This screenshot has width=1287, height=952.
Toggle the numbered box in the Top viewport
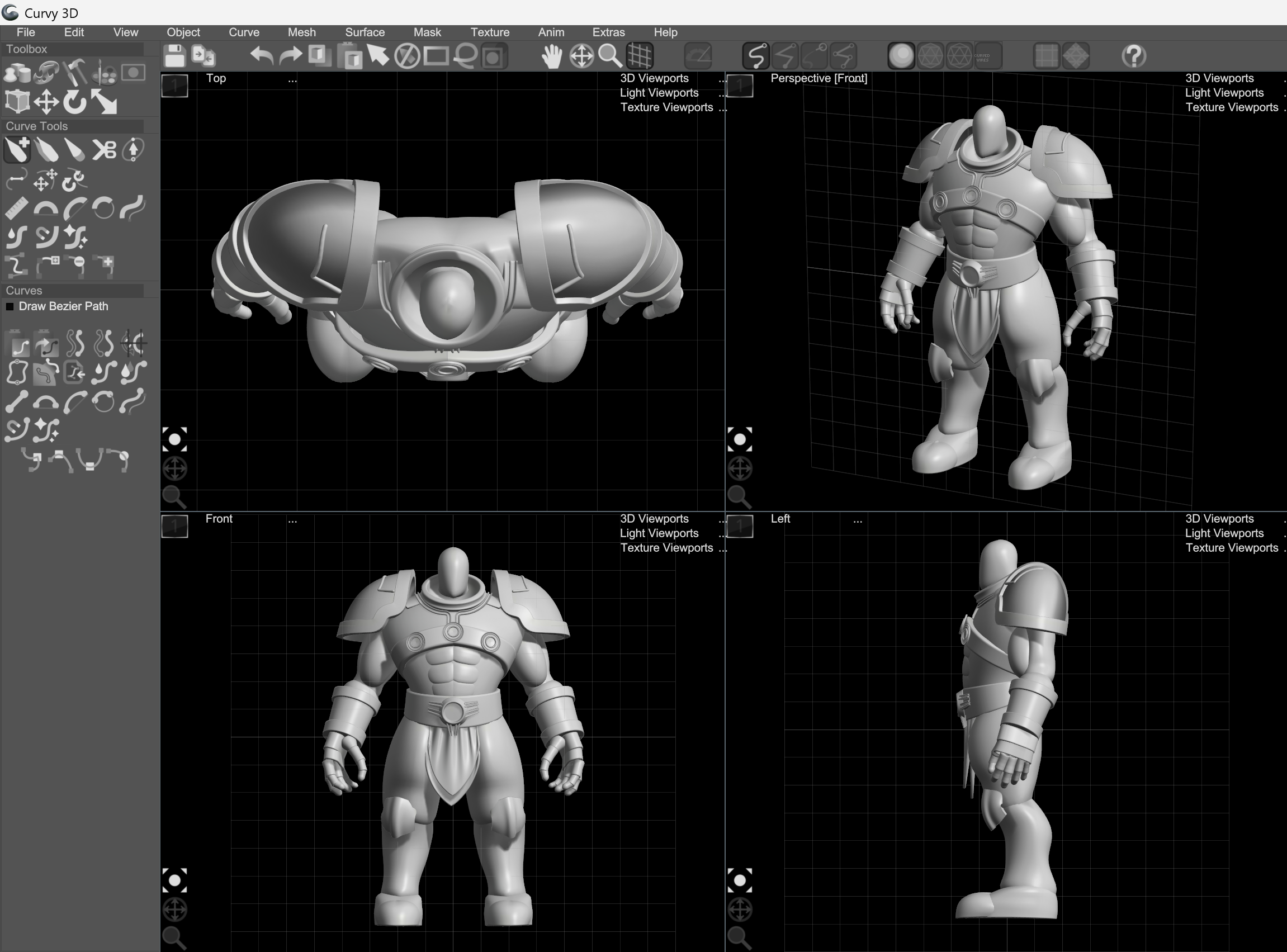[174, 86]
